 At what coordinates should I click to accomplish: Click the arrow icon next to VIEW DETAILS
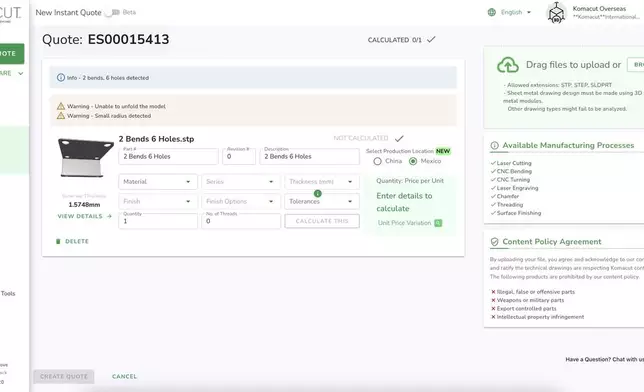click(109, 216)
